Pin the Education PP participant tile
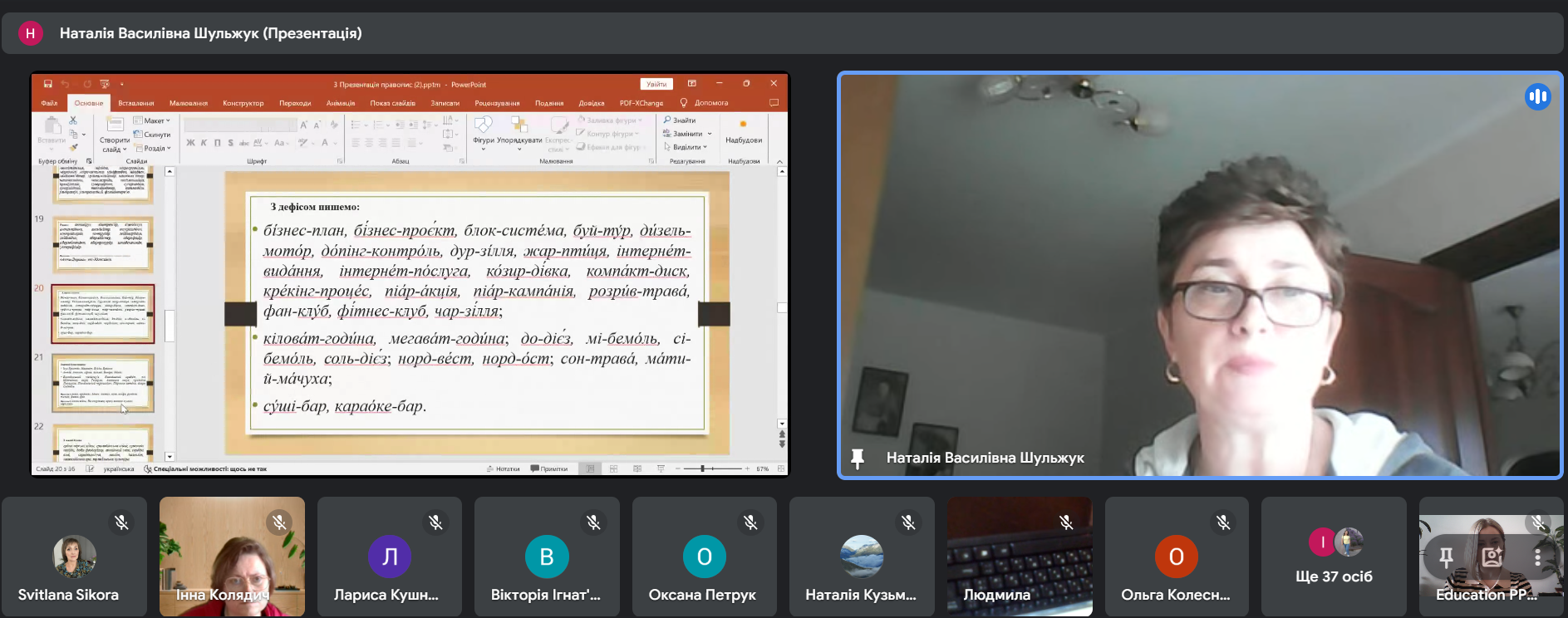1568x618 pixels. coord(1446,557)
